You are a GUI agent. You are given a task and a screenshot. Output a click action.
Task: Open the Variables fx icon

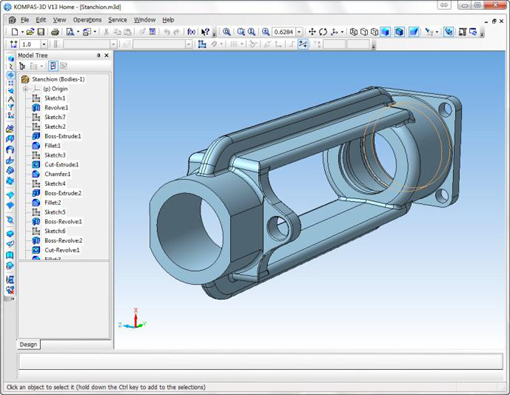pyautogui.click(x=191, y=32)
